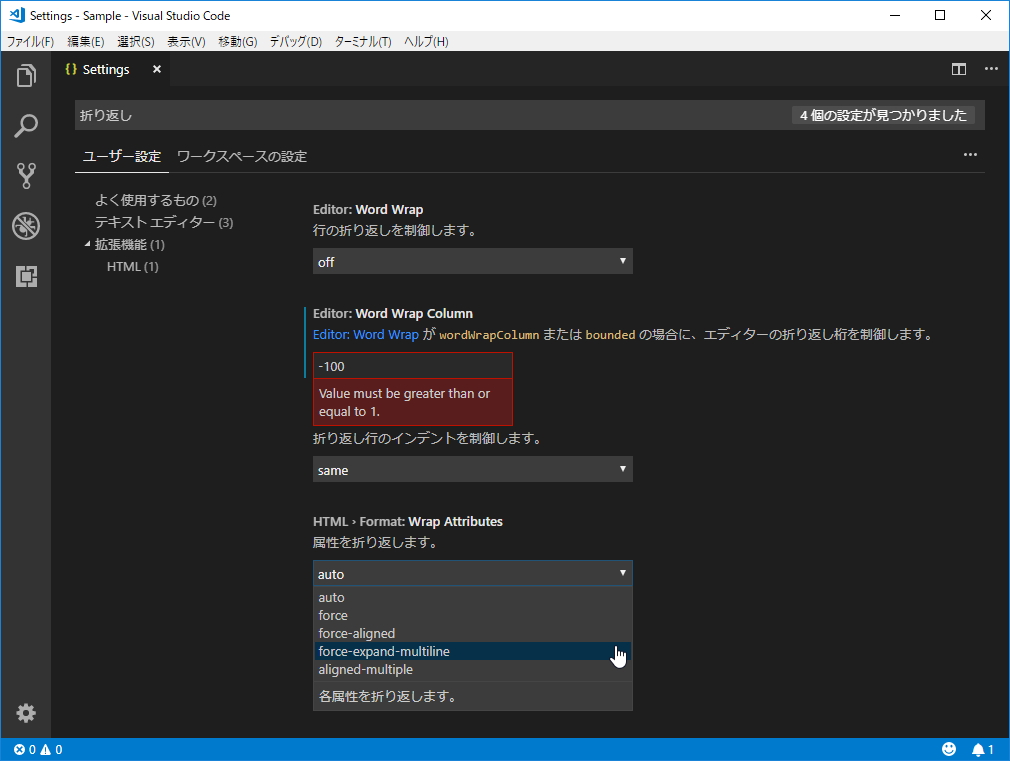Viewport: 1010px width, 761px height.
Task: Open the Debug view in activity bar
Action: tap(26, 226)
